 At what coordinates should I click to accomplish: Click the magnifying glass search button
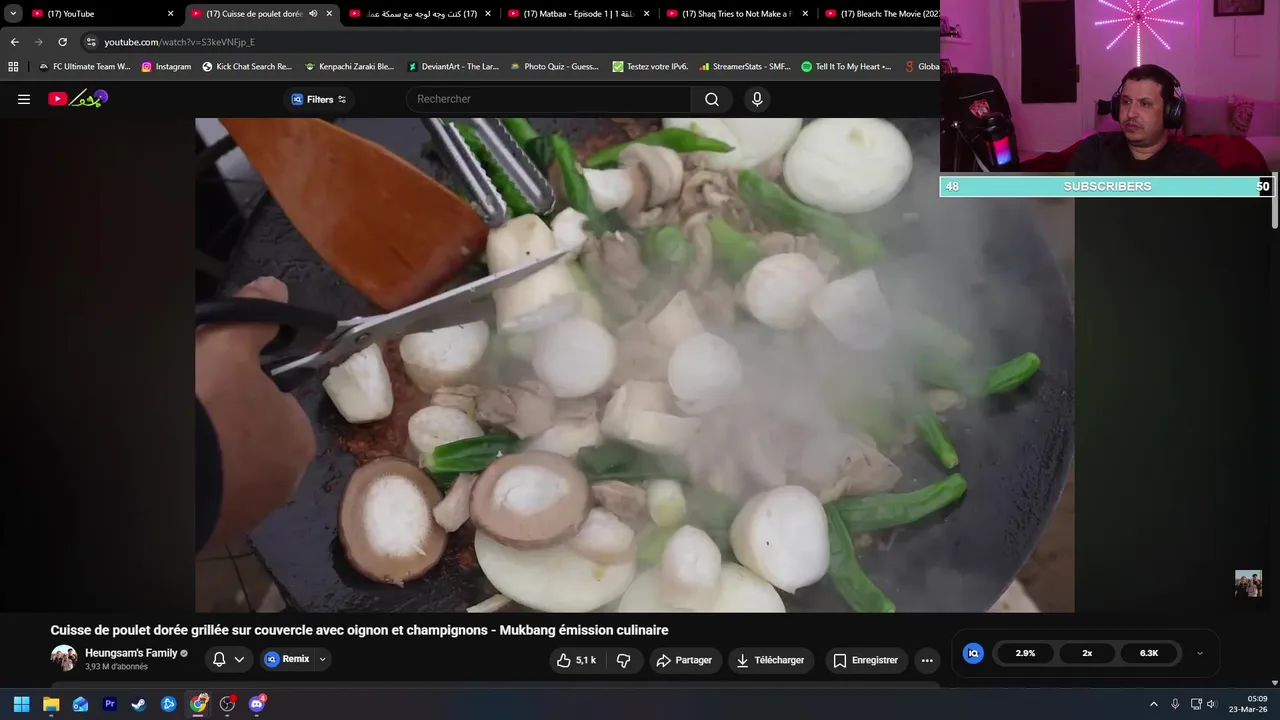click(712, 99)
